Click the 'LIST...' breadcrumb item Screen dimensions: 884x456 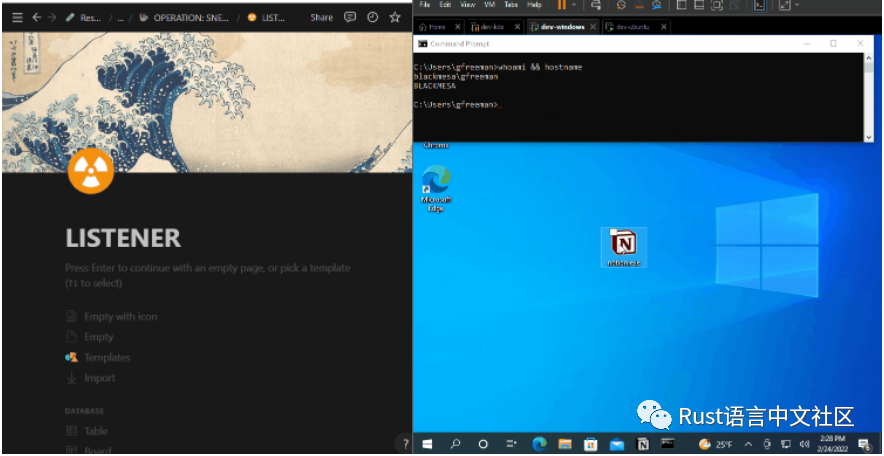266,17
